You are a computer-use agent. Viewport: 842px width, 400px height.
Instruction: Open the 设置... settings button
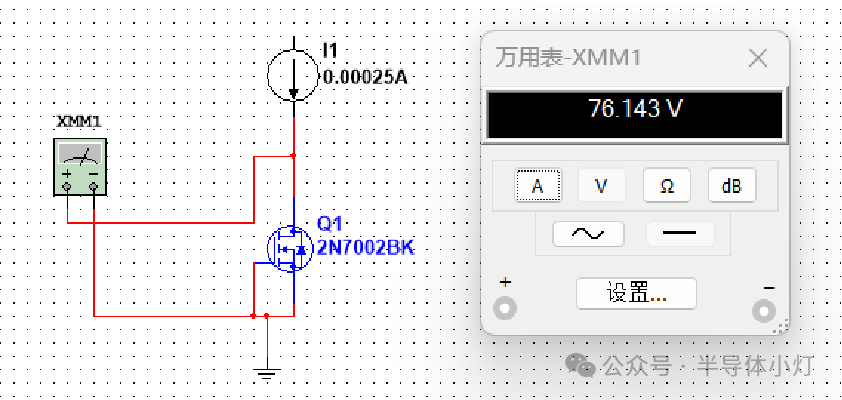pos(636,294)
